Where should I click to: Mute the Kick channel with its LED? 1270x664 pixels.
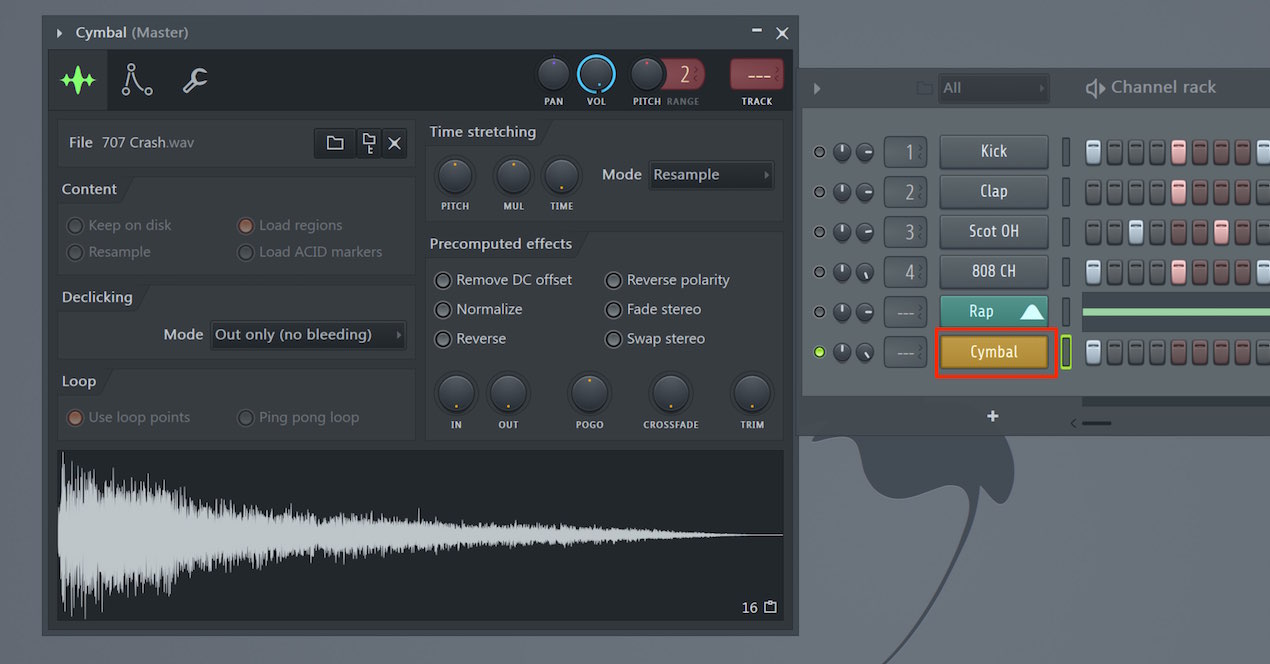pos(820,152)
